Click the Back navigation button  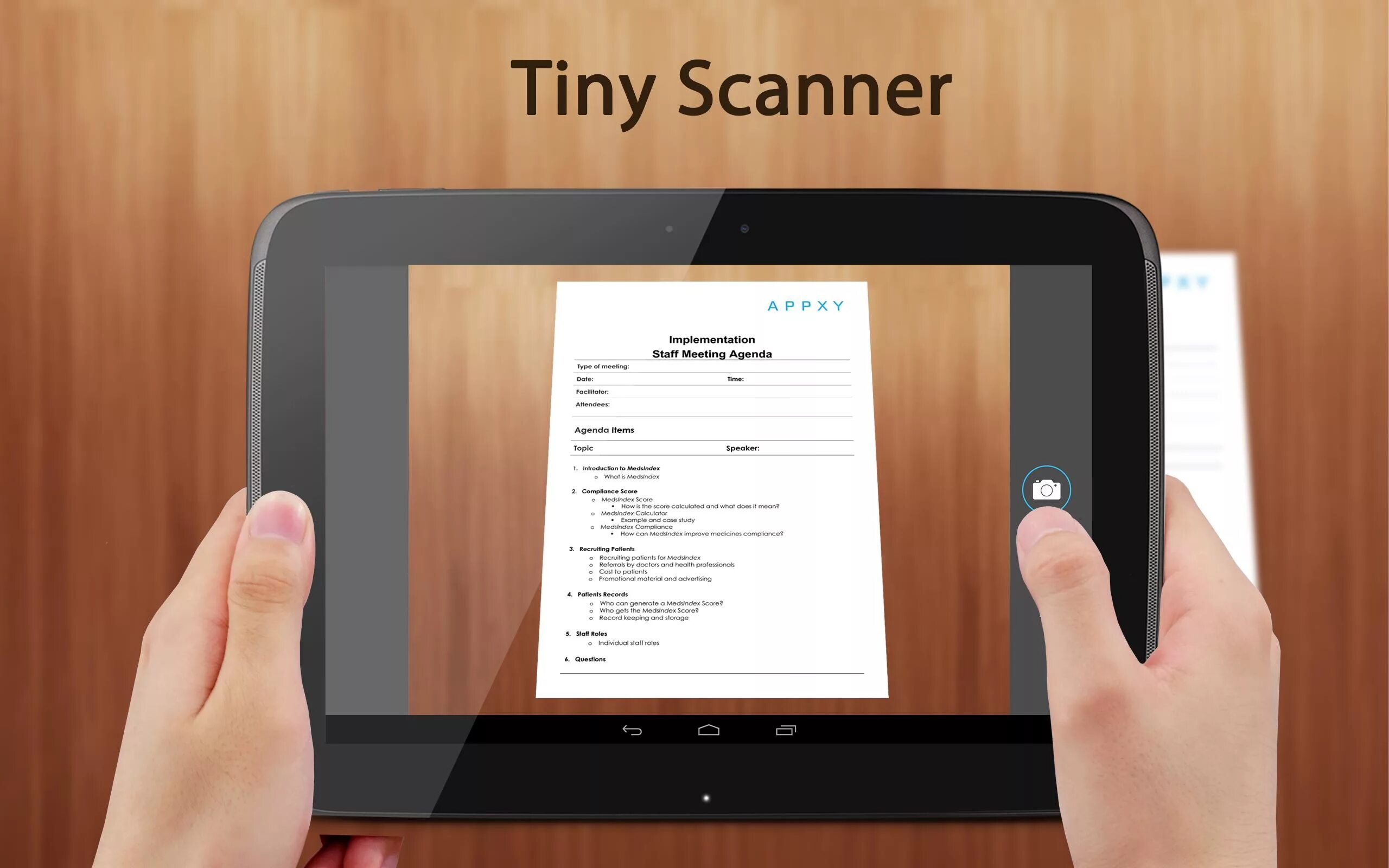click(631, 730)
